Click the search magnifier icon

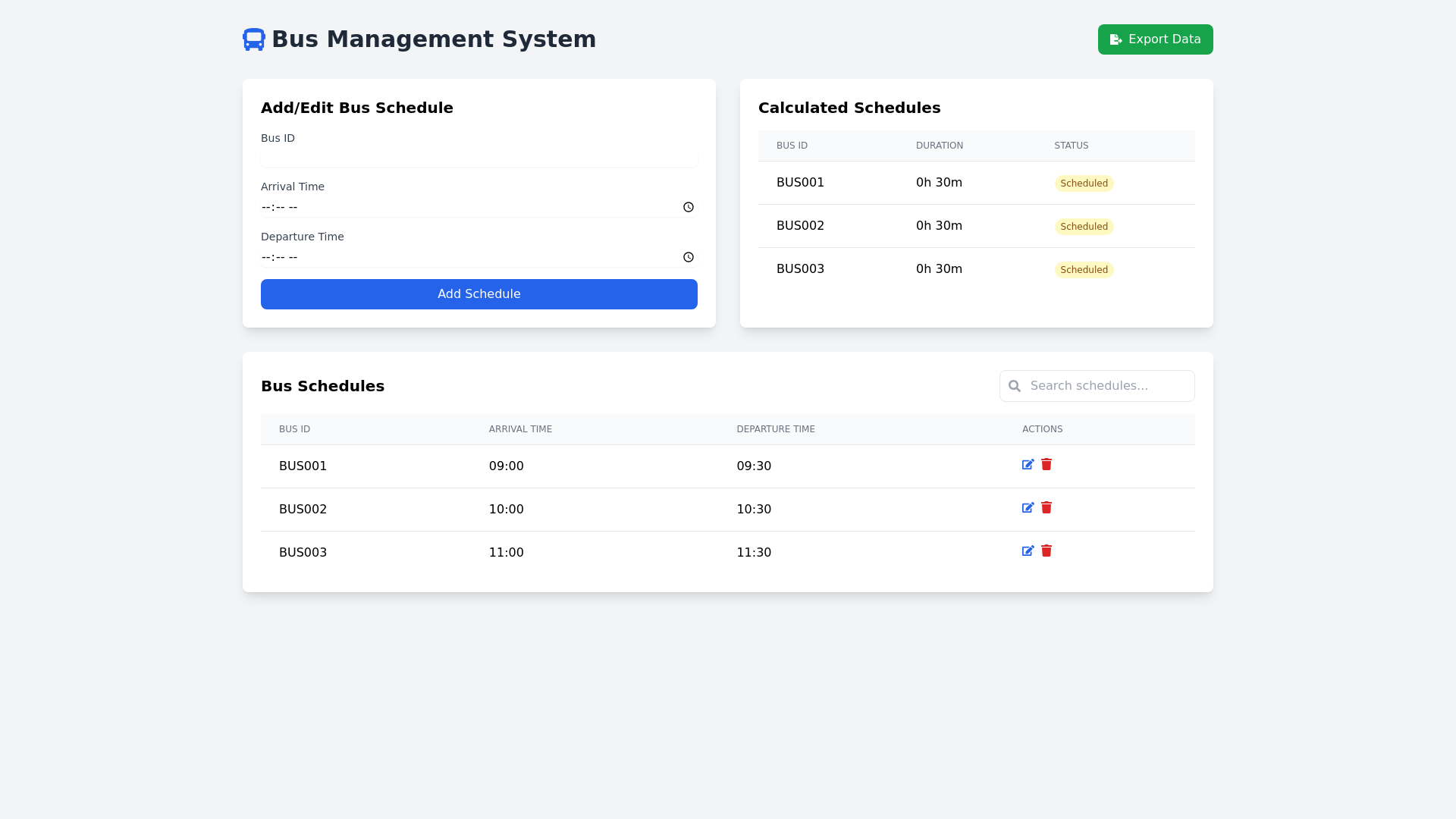tap(1014, 385)
